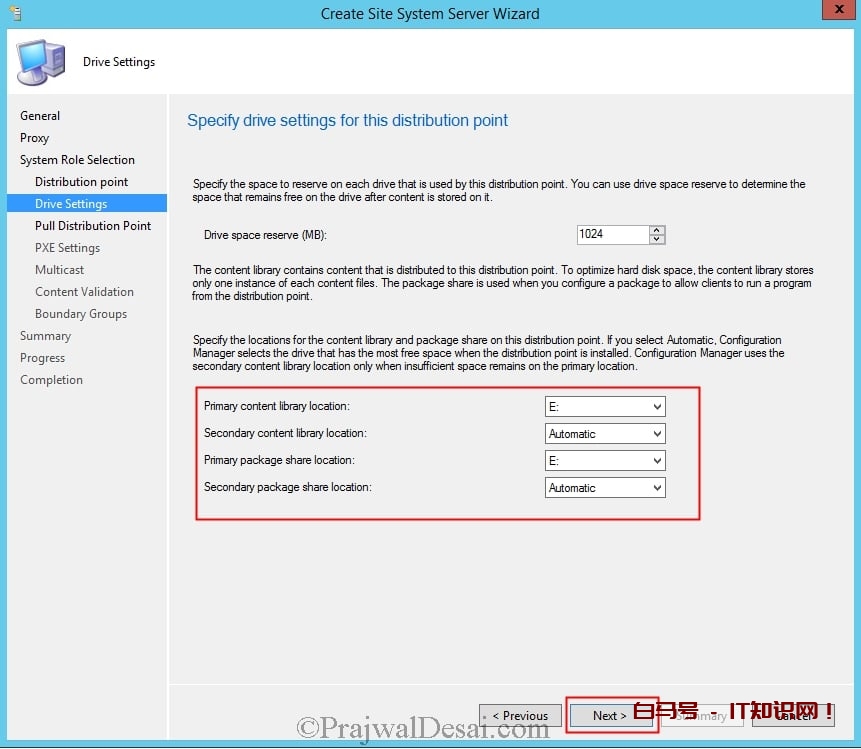
Task: Click the Drive Settings computer icon
Action: point(41,62)
